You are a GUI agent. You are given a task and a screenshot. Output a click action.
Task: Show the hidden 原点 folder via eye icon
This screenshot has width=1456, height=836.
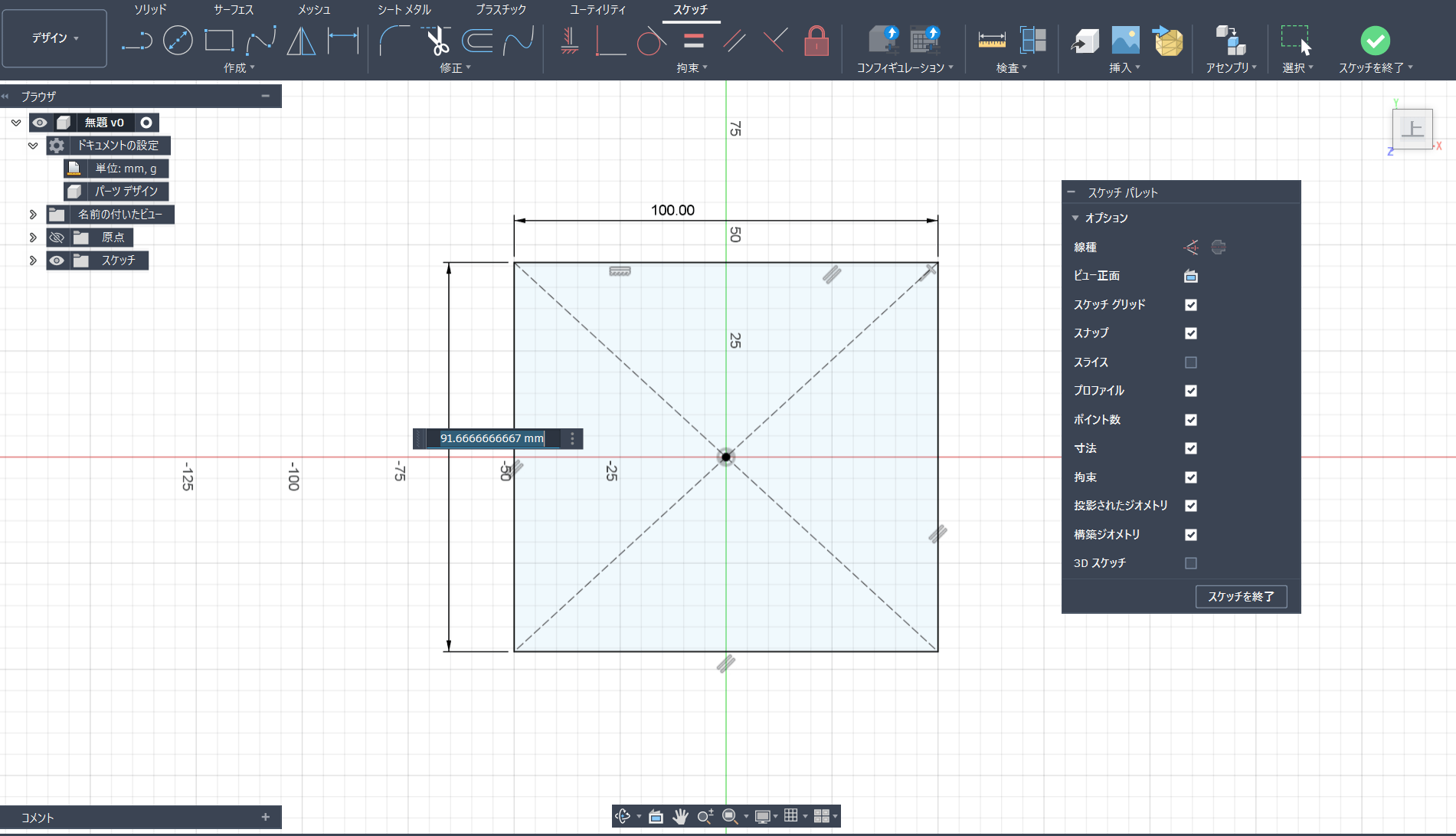[57, 238]
